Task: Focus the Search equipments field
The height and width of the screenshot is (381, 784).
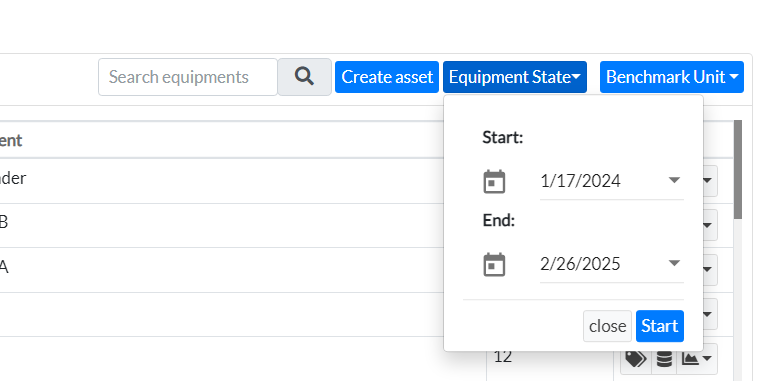Action: pyautogui.click(x=188, y=77)
